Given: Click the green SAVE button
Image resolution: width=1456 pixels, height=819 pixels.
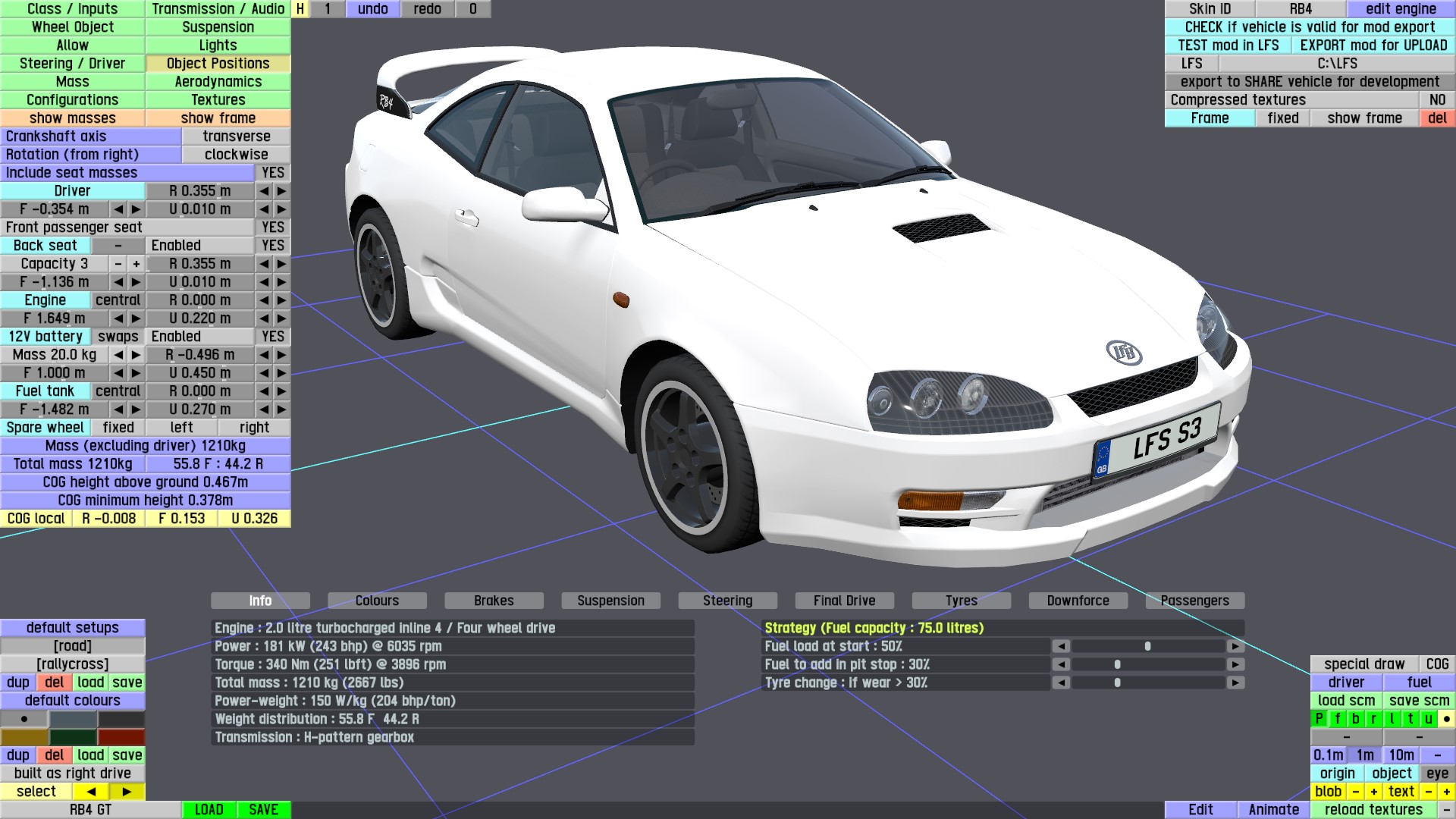Looking at the screenshot, I should (263, 810).
